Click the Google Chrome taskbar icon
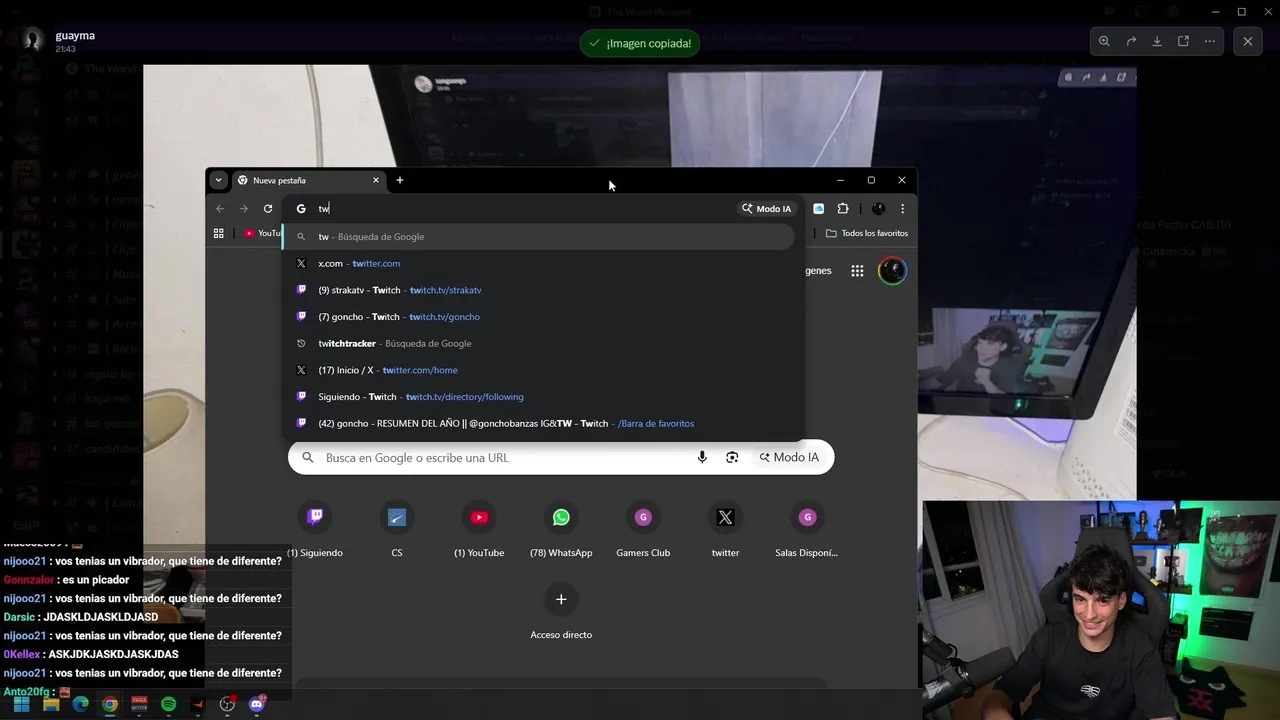 point(110,704)
